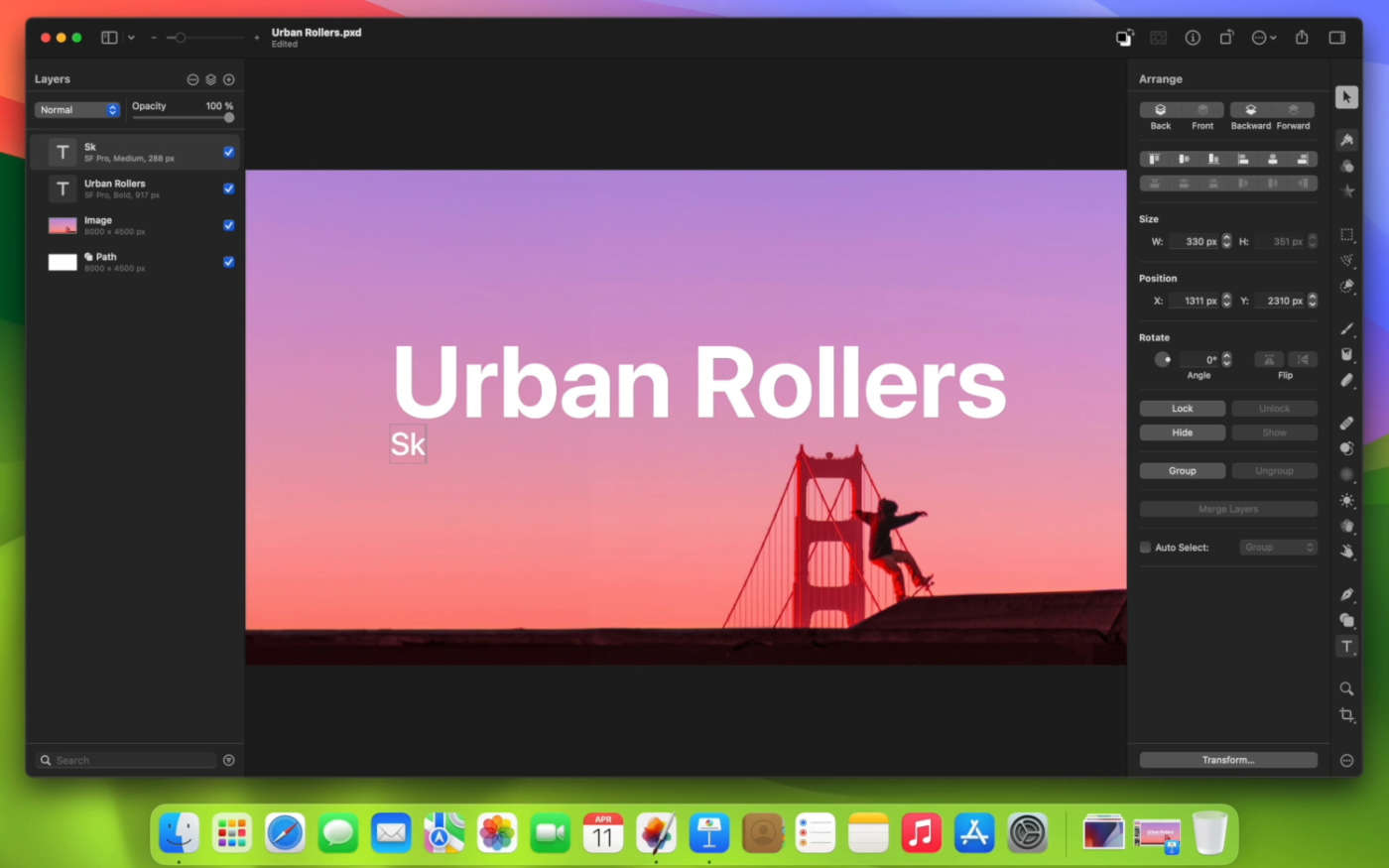The image size is (1389, 868).
Task: Click the Lock button
Action: pos(1182,409)
